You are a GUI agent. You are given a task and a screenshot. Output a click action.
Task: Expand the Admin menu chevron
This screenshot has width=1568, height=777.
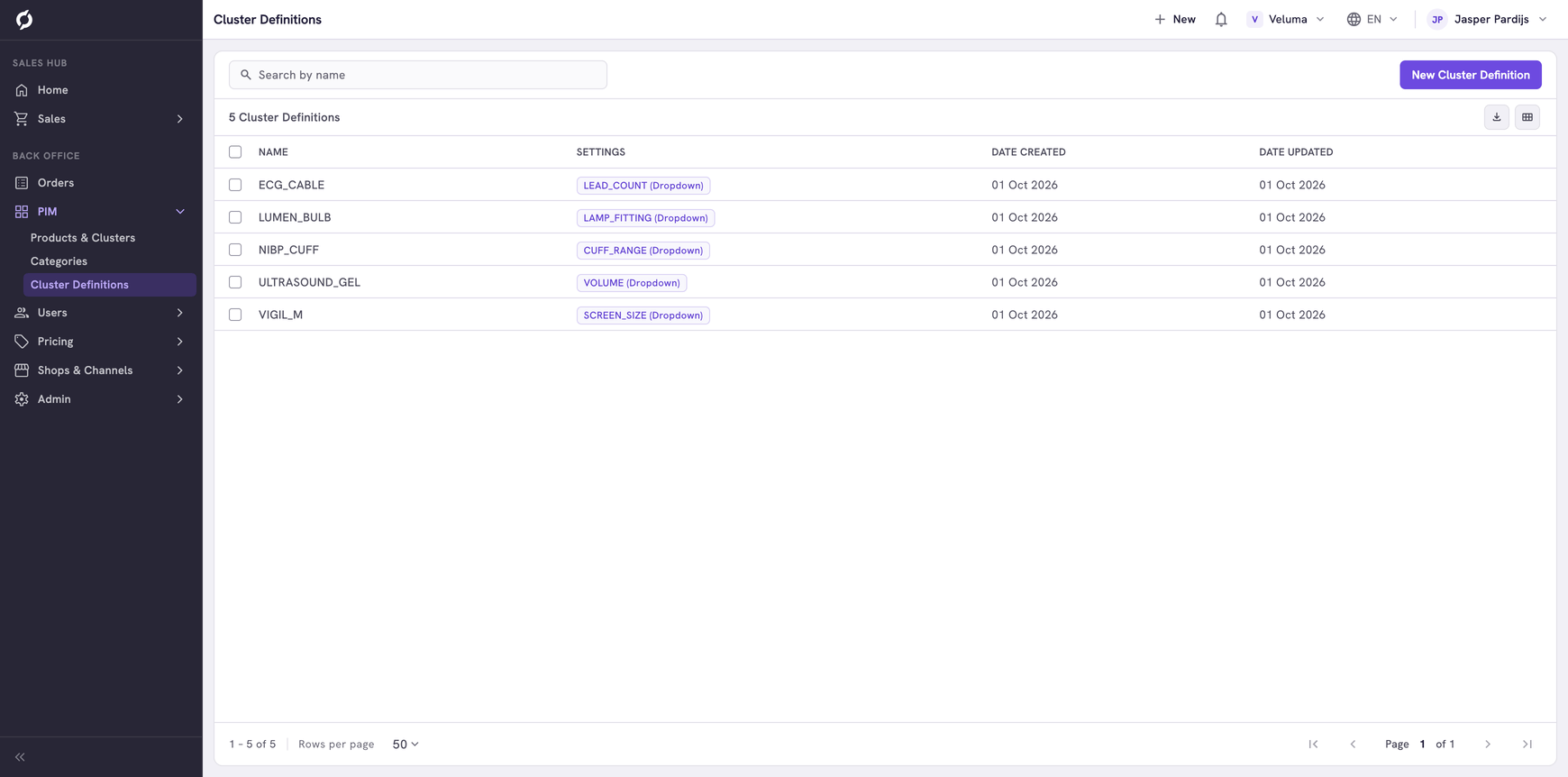pos(180,399)
